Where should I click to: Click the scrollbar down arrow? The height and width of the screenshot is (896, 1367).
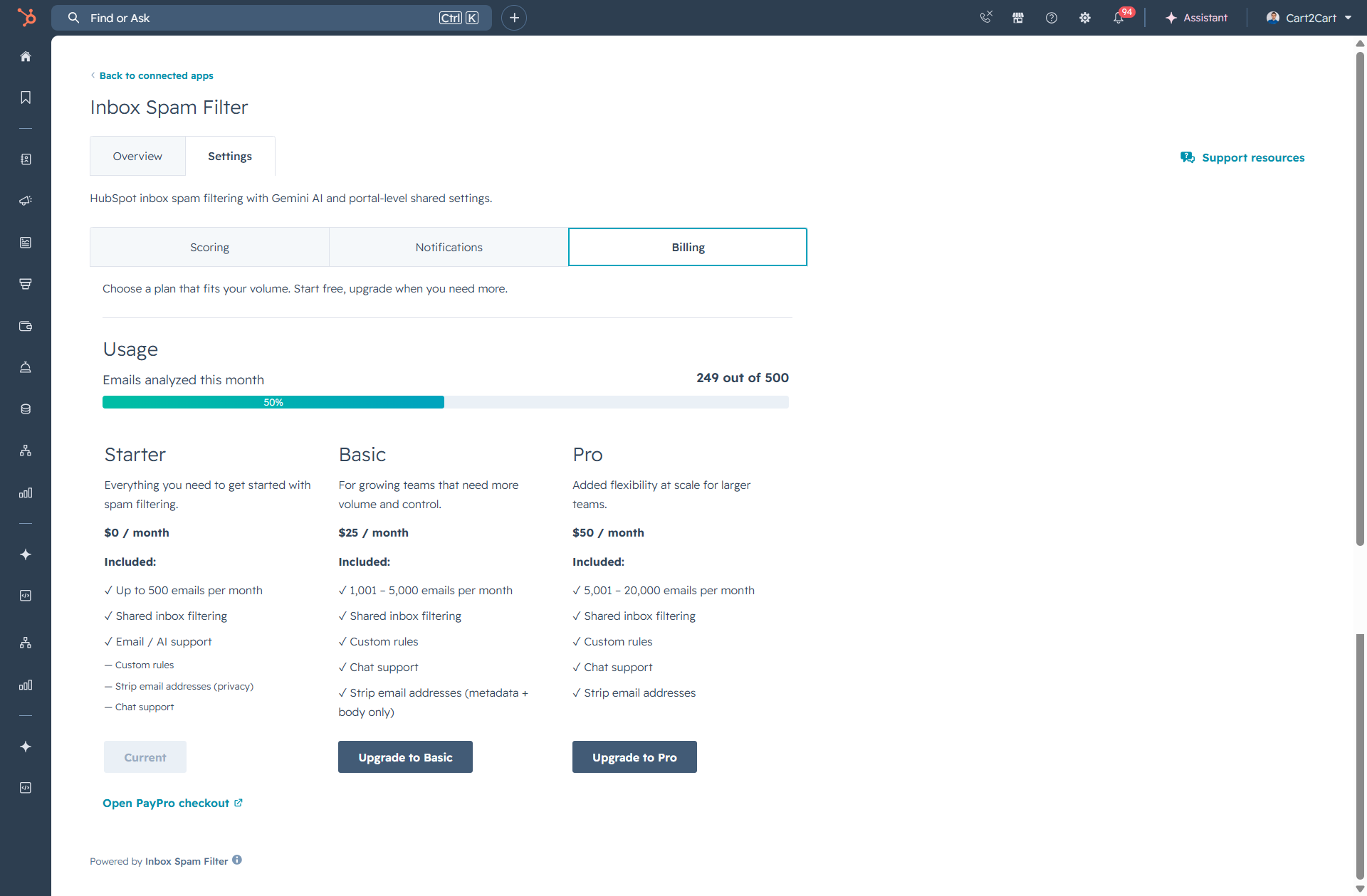1360,889
